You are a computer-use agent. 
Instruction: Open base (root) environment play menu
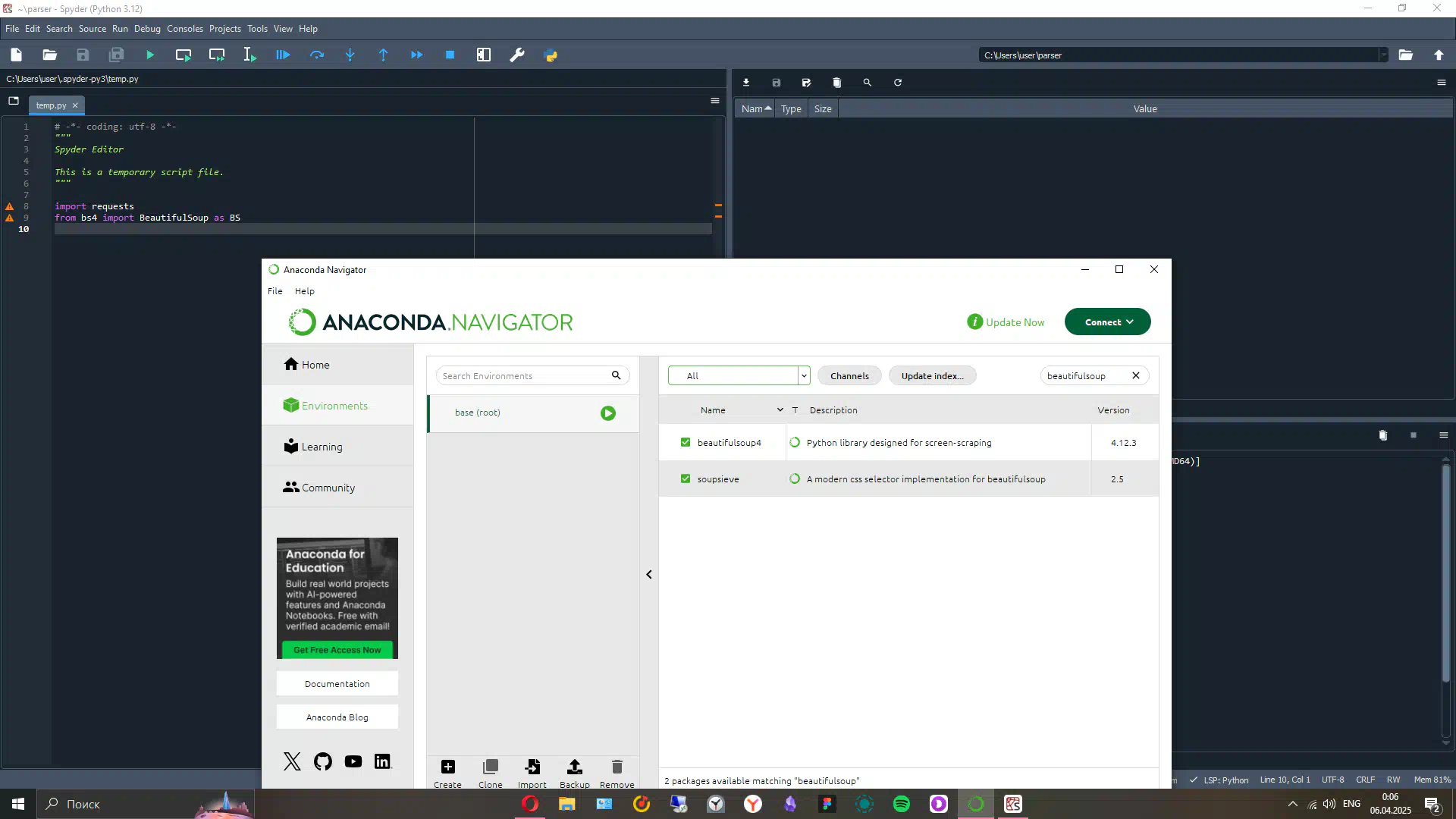click(x=608, y=413)
